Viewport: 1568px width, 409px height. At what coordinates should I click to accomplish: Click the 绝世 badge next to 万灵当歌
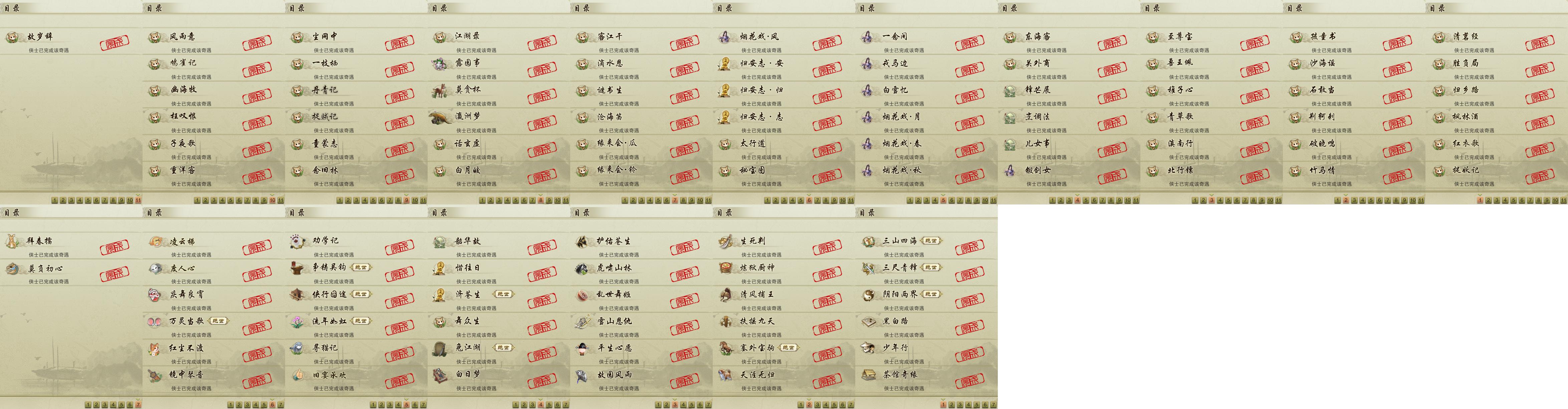click(x=219, y=320)
